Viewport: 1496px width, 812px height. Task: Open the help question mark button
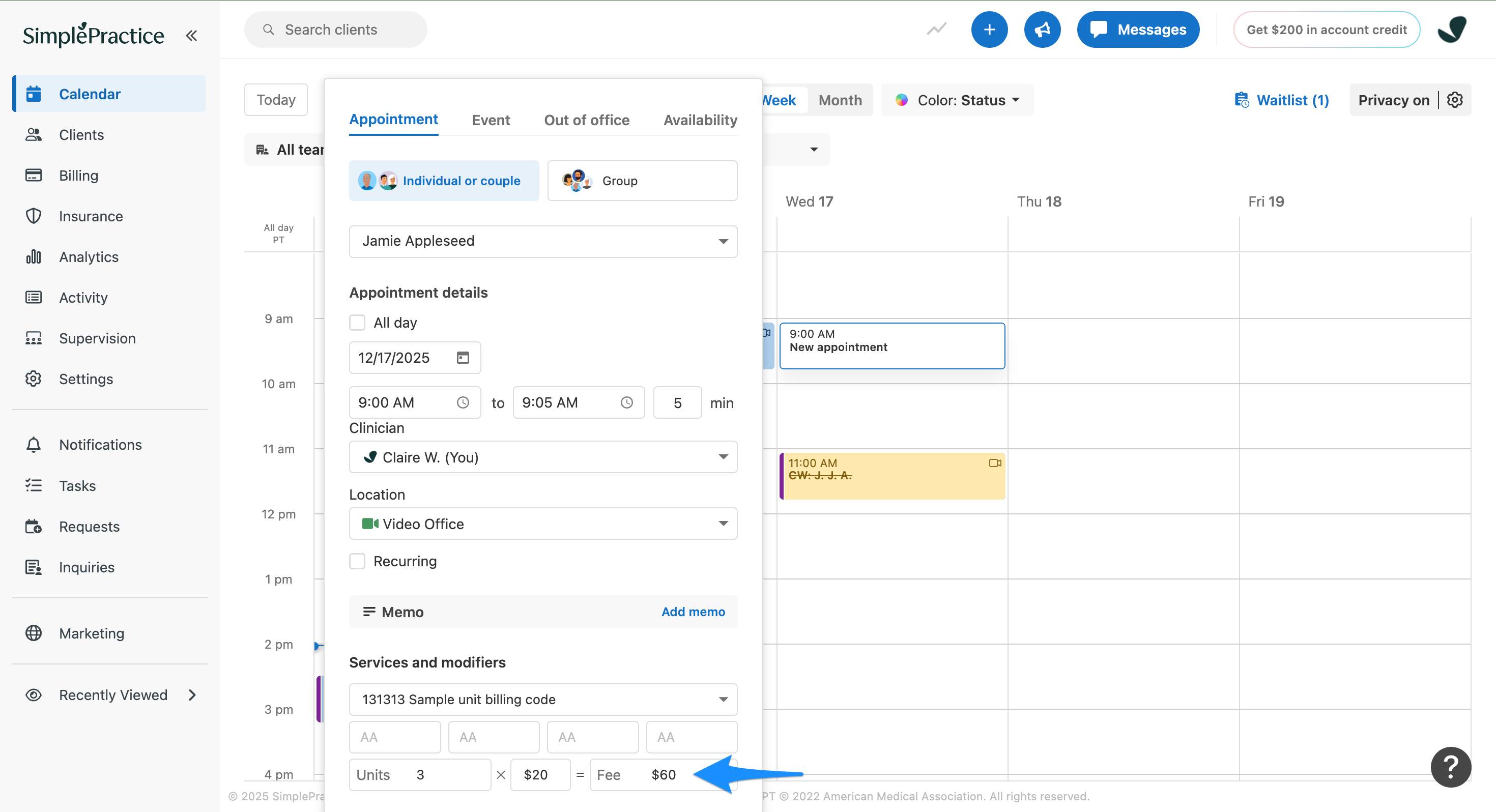point(1451,767)
